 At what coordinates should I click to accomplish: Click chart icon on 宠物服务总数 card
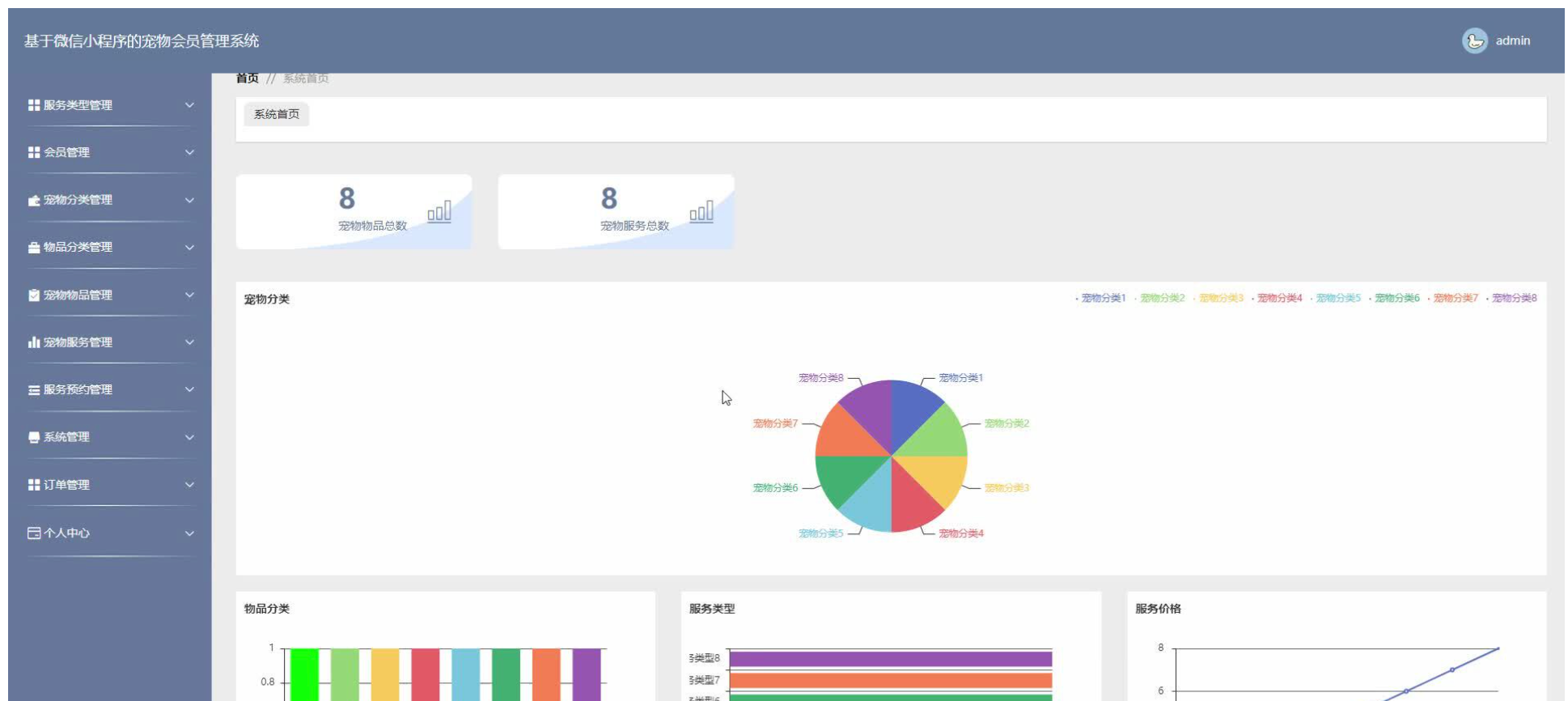(x=701, y=212)
